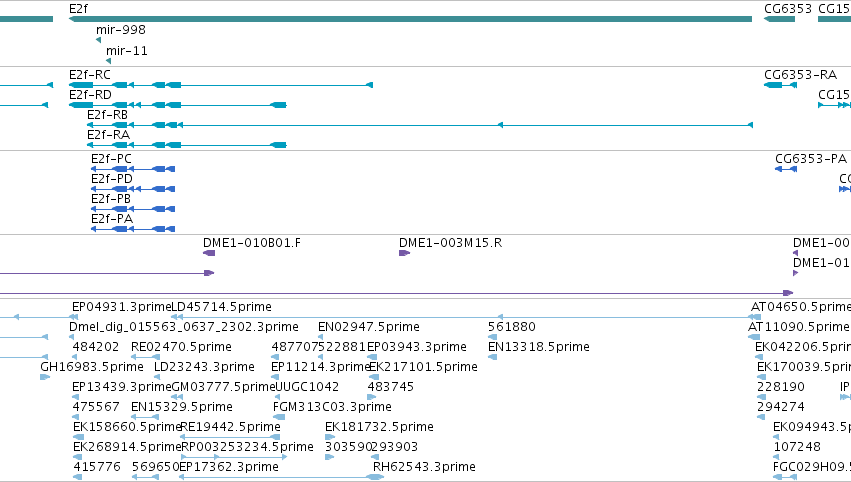Screen dimensions: 851x482
Task: Click the AT11090.5prime label
Action: point(798,327)
